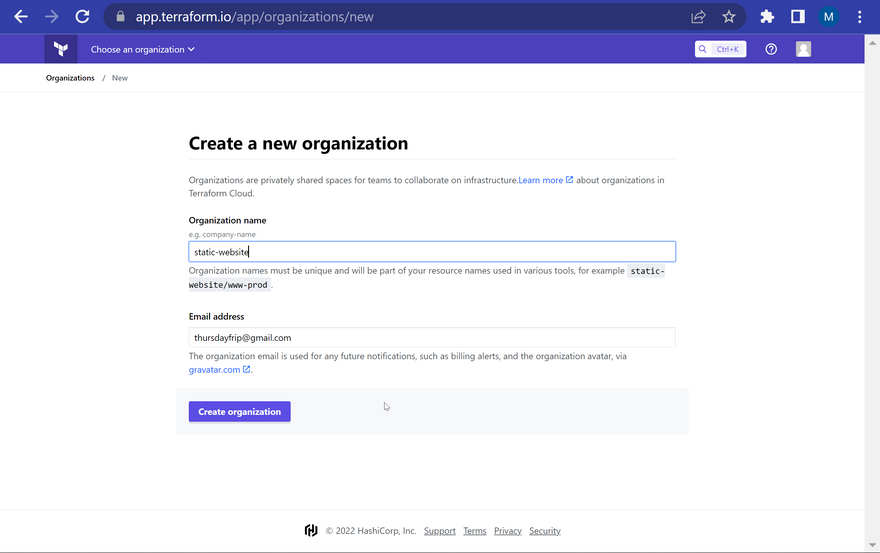Image resolution: width=880 pixels, height=553 pixels.
Task: Click the Organization name label
Action: 227,221
